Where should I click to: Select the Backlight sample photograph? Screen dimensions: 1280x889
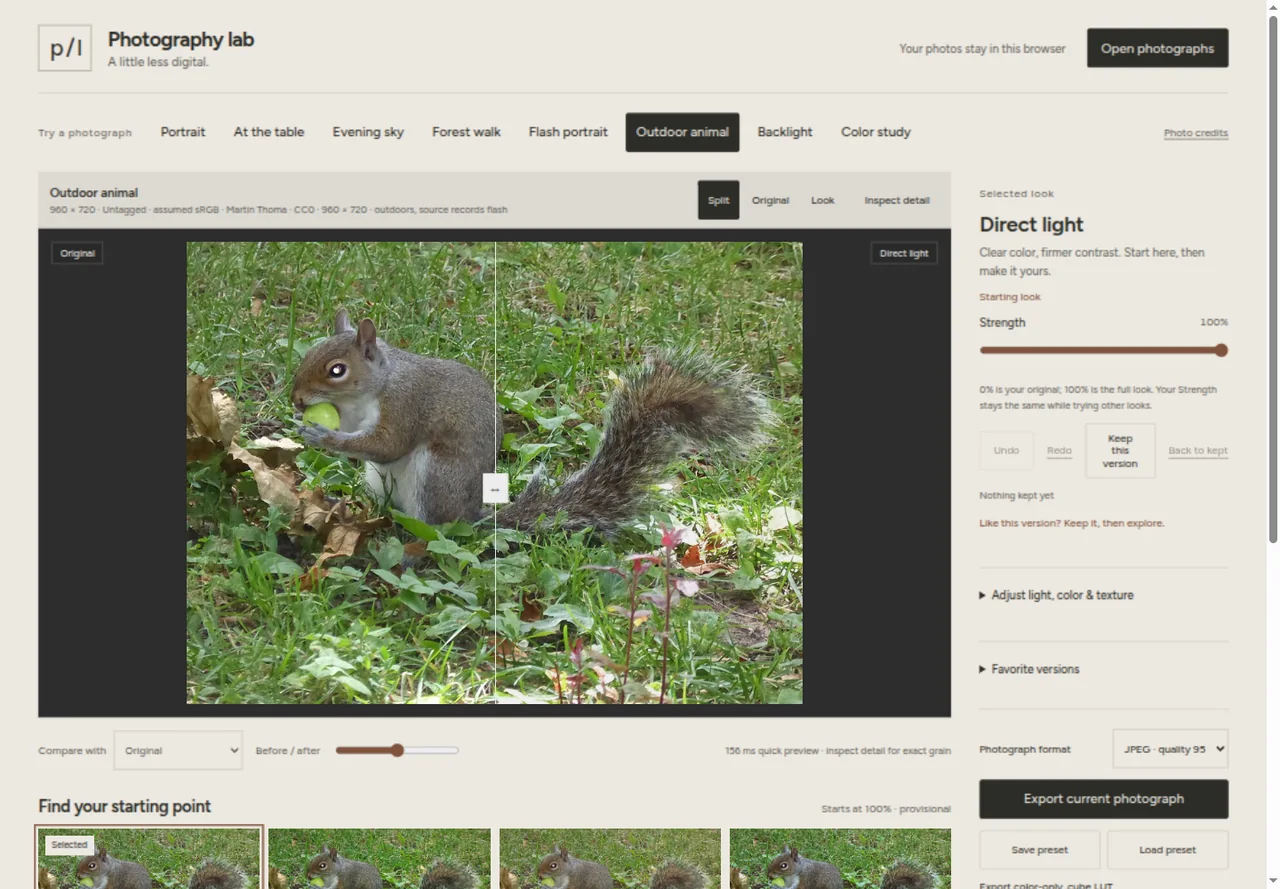[x=785, y=132]
